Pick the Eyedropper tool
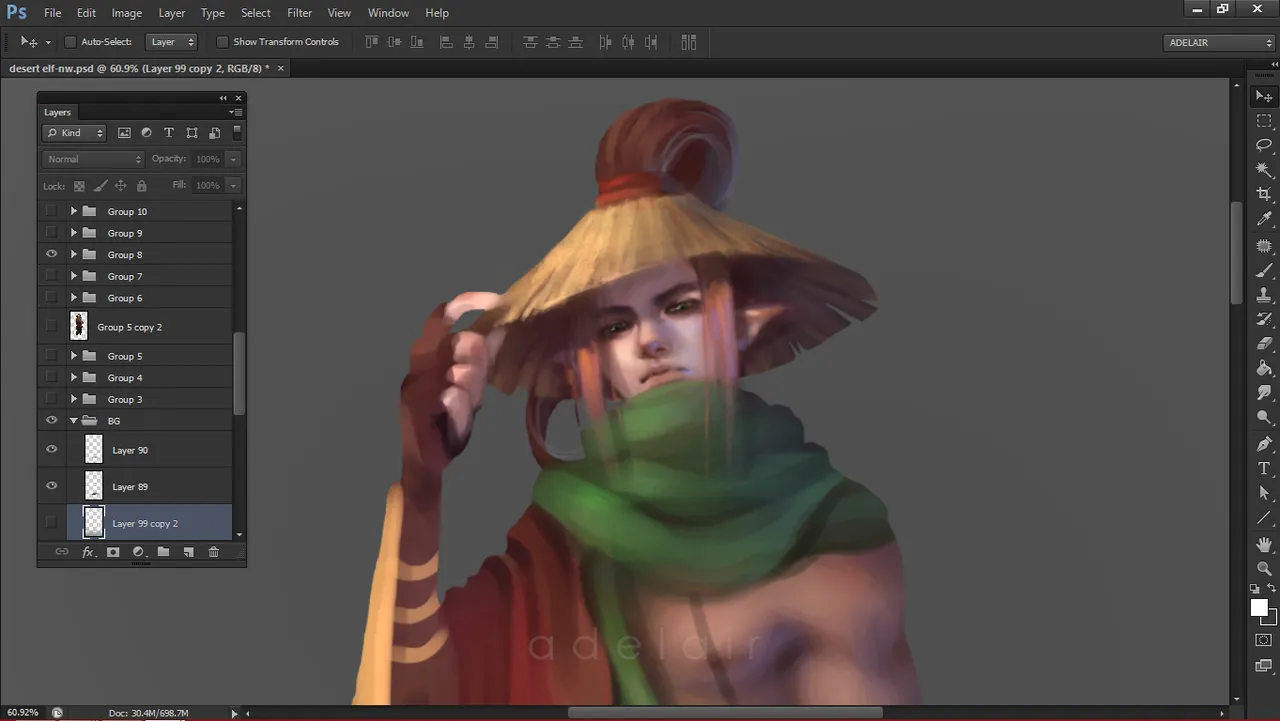 pos(1264,219)
